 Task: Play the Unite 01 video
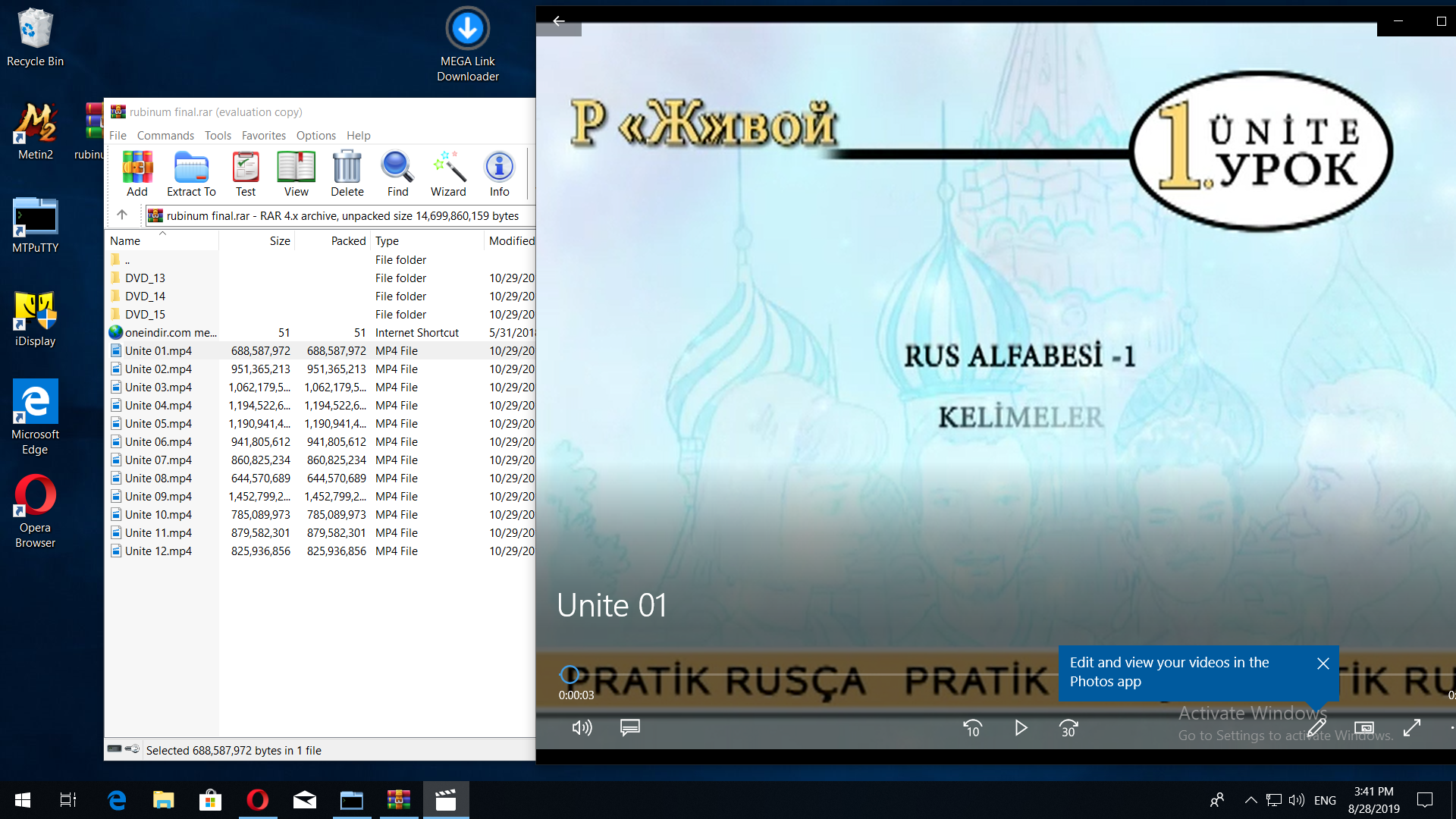1021,728
